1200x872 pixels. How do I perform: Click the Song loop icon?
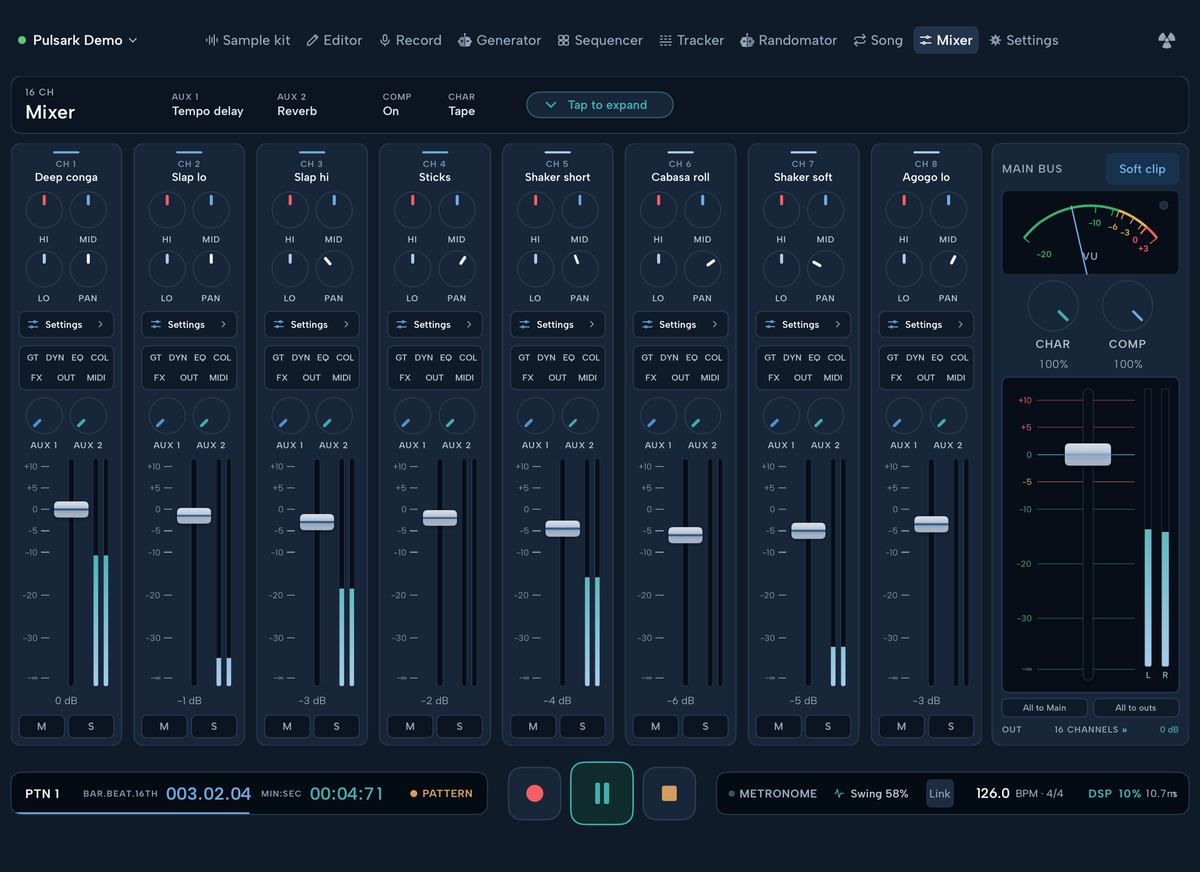pos(860,40)
